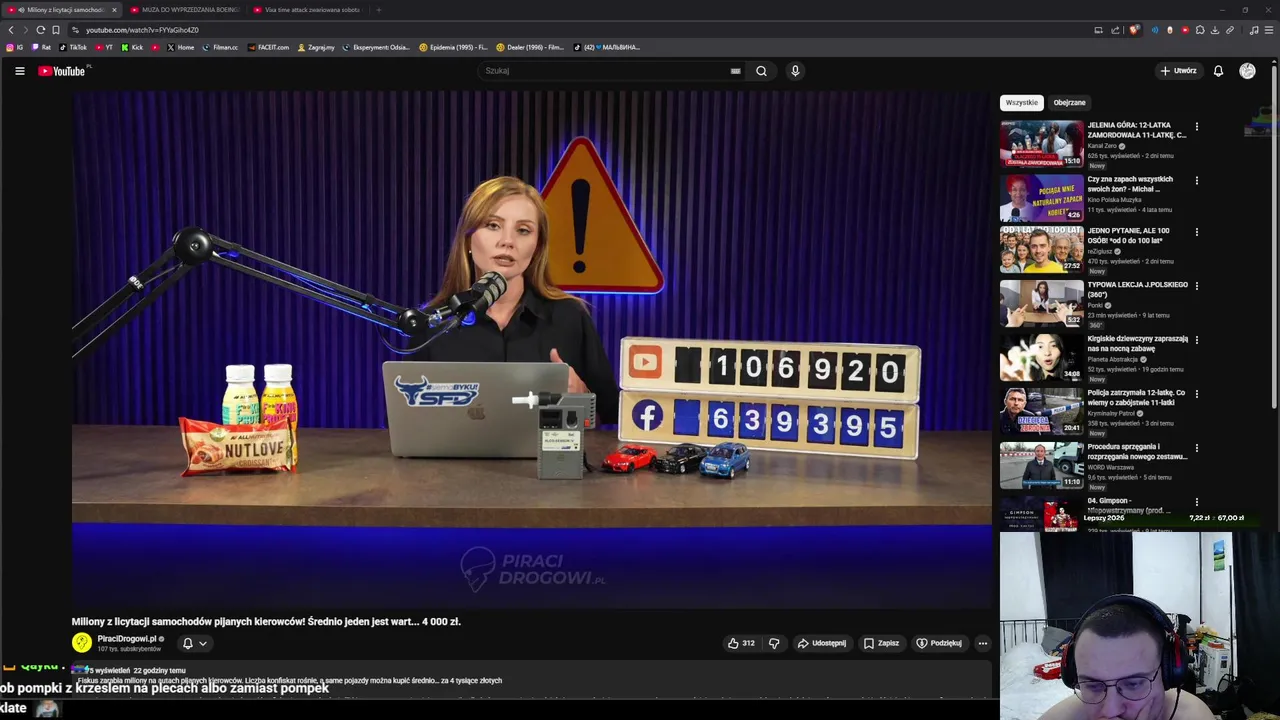Open the Kick bookmark
Viewport: 1280px width, 720px height.
click(x=133, y=47)
